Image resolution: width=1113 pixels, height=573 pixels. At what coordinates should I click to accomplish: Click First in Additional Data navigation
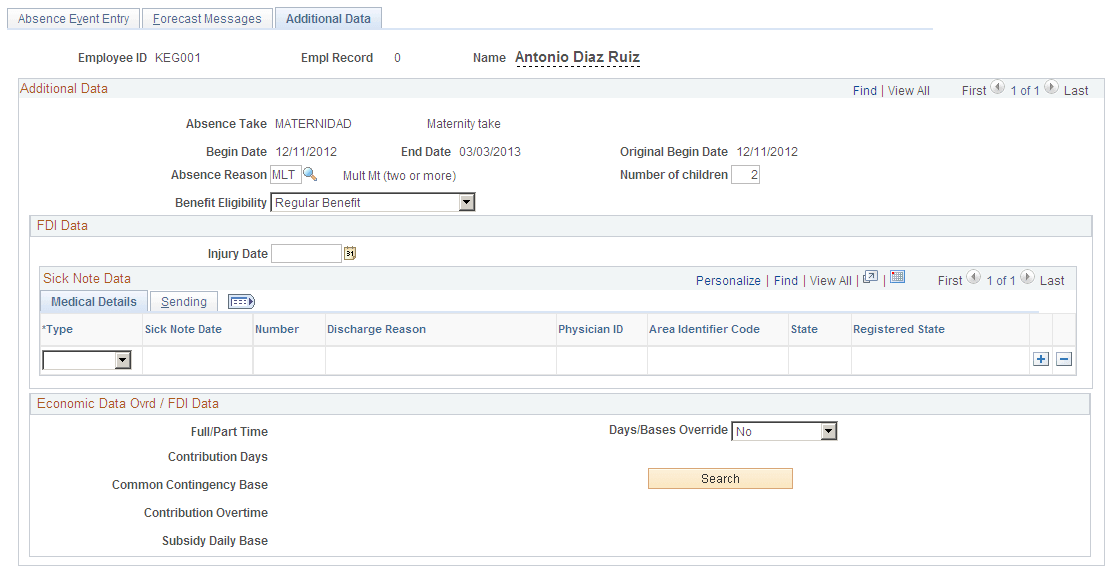(974, 91)
